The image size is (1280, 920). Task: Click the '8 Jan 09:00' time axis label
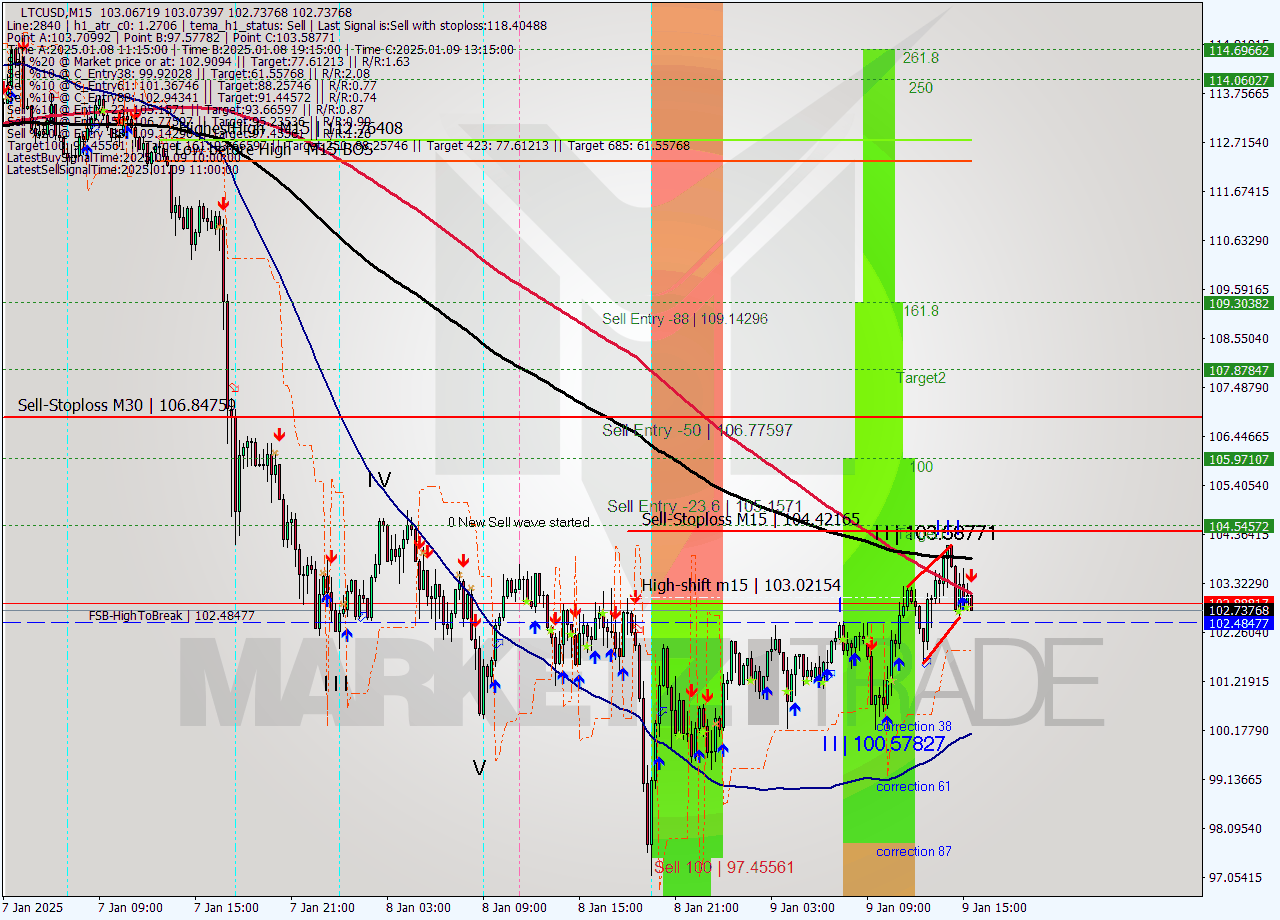click(512, 908)
